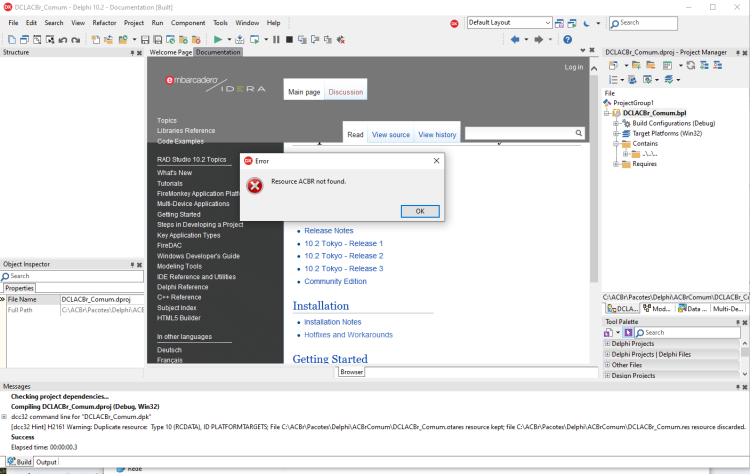The width and height of the screenshot is (750, 474).
Task: Open the Tools menu
Action: tap(220, 23)
